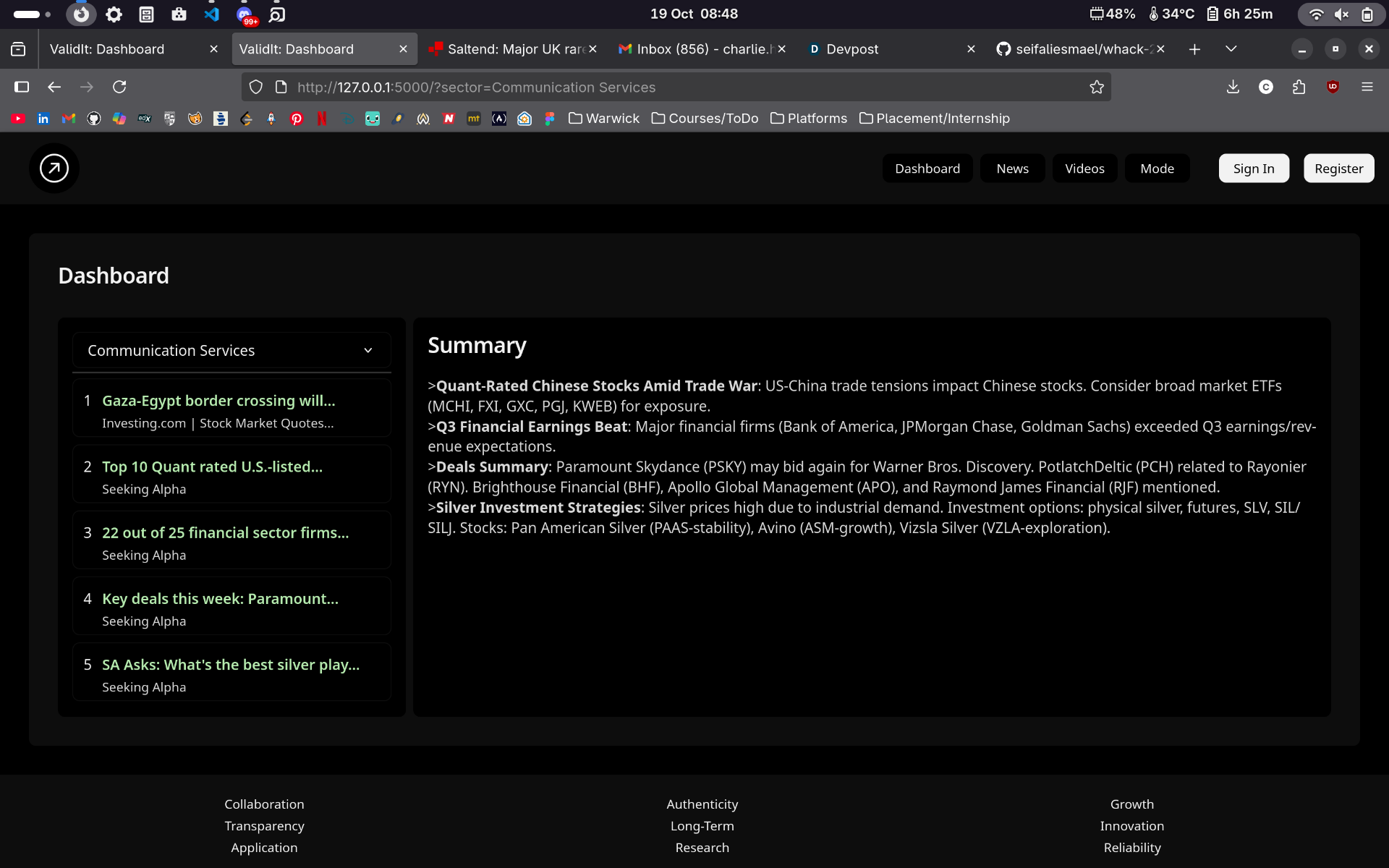Open the Gaza-Egypt border crossing article
The image size is (1389, 868).
218,401
